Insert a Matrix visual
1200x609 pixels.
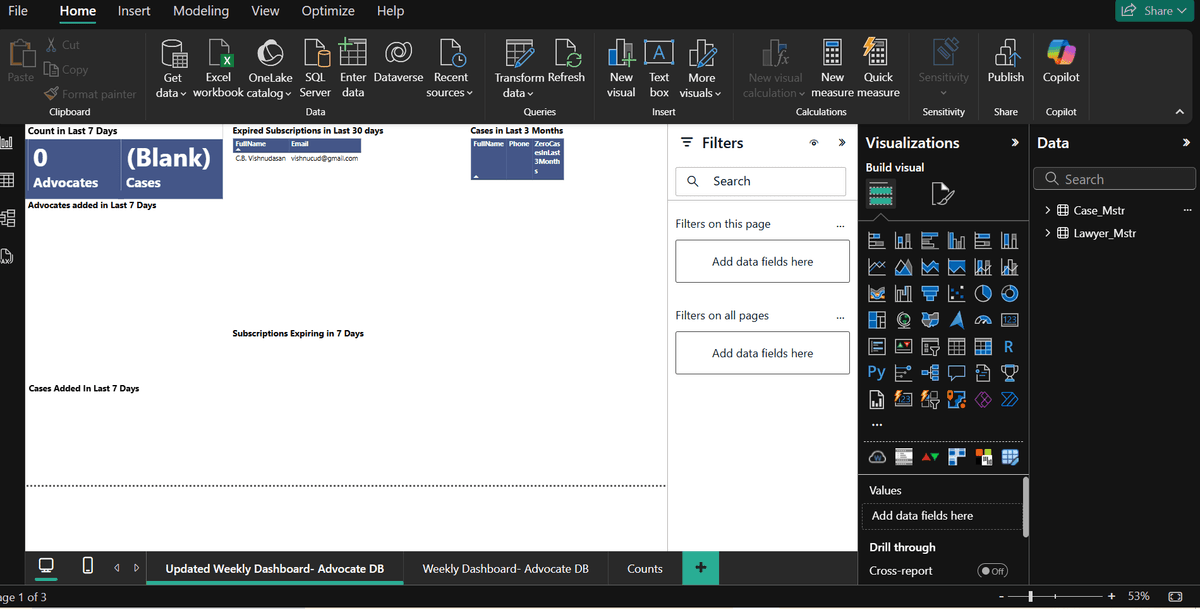pos(982,346)
